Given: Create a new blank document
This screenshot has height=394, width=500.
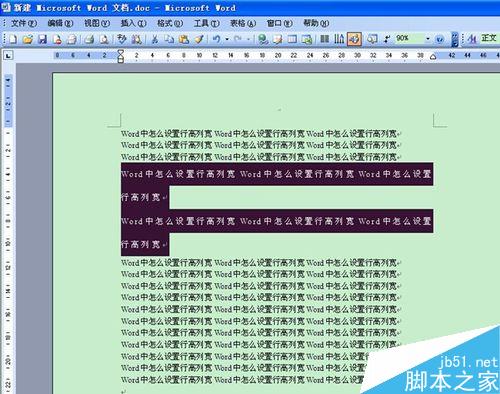Looking at the screenshot, I should click(13, 39).
